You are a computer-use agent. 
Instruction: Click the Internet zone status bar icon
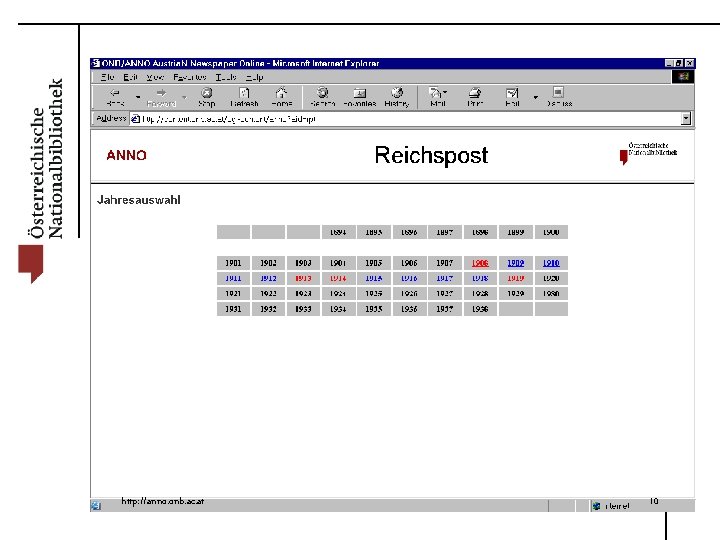596,506
